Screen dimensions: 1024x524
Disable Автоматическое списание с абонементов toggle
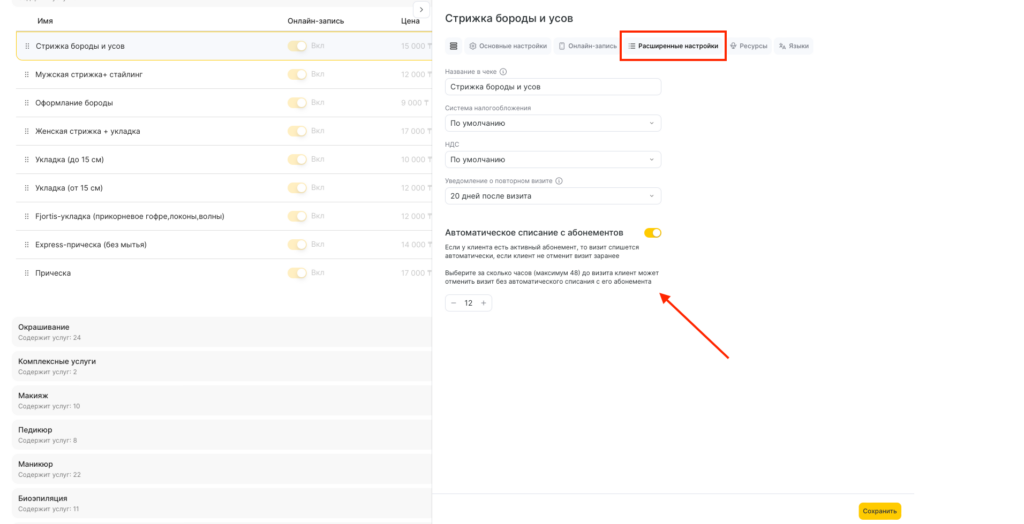point(652,233)
